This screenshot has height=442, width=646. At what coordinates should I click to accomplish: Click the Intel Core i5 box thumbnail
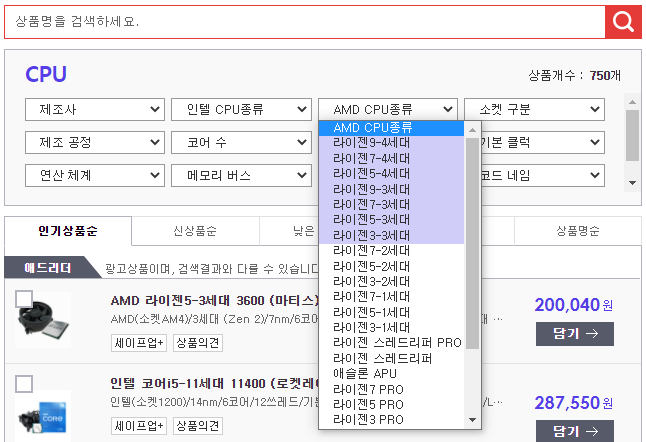[x=43, y=416]
